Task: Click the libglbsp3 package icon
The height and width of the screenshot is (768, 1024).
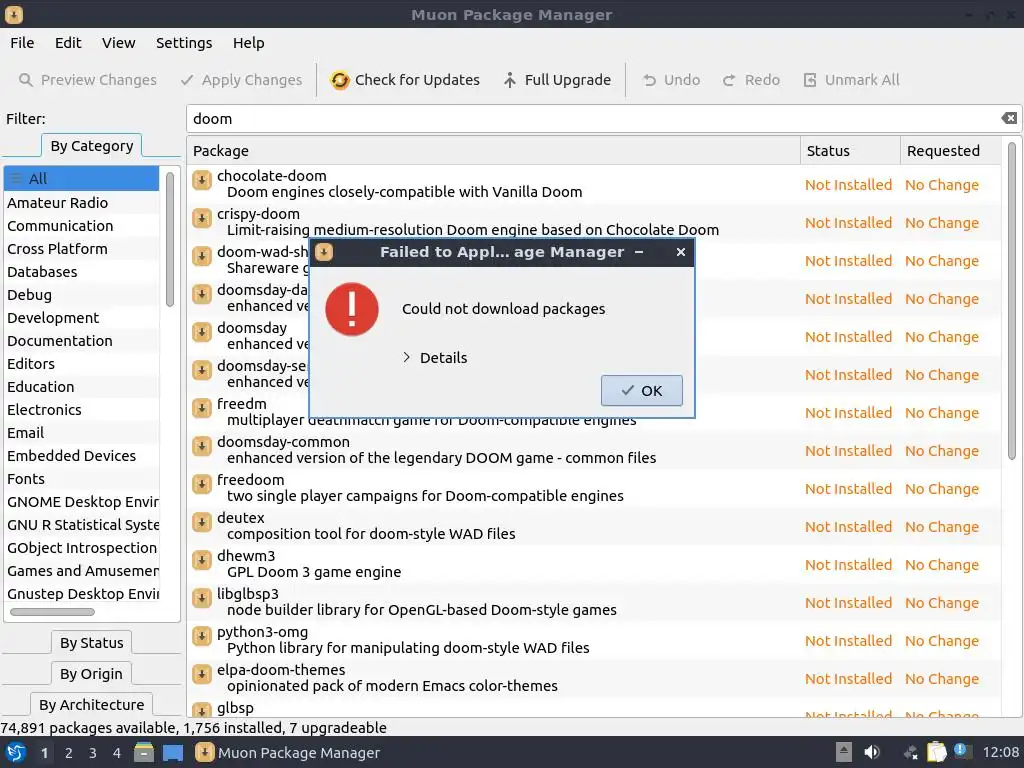Action: pos(202,598)
